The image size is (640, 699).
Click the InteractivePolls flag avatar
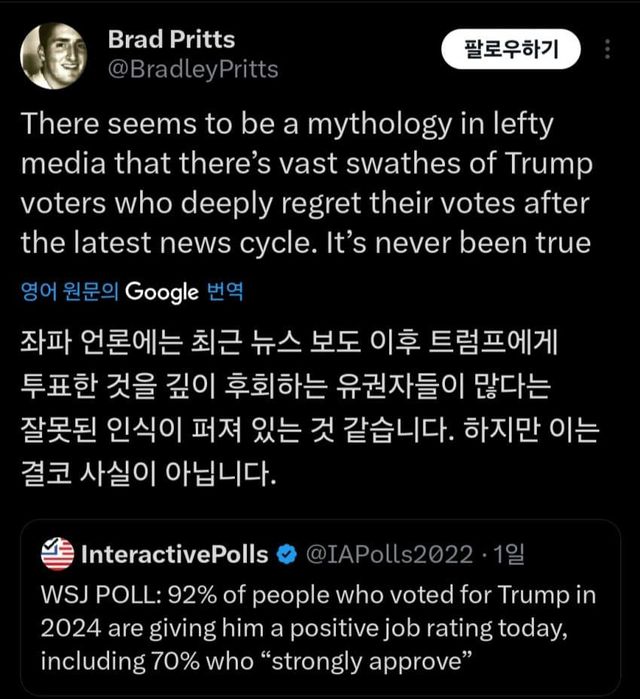(59, 553)
